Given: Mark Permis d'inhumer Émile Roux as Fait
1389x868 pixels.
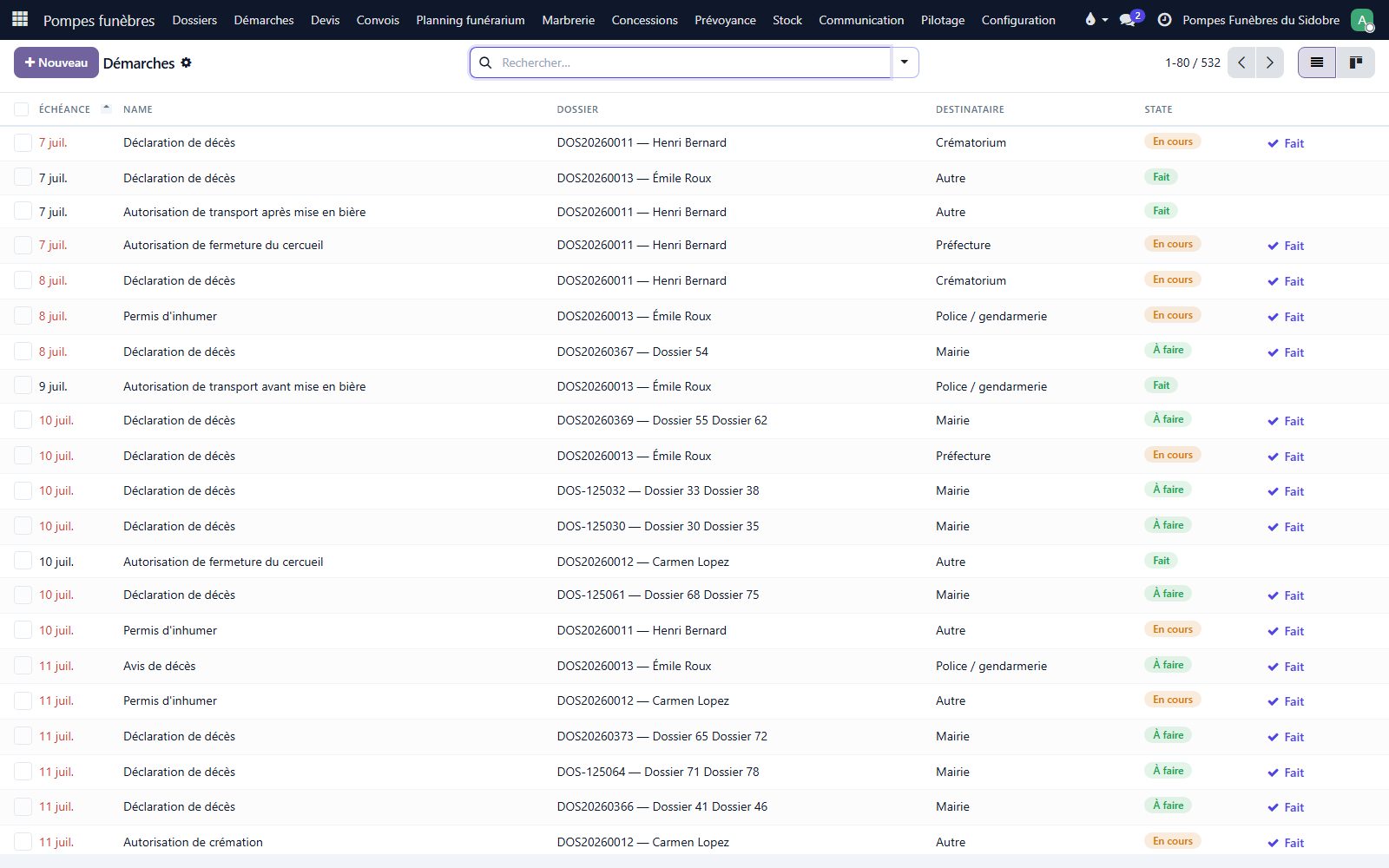Looking at the screenshot, I should (1286, 317).
